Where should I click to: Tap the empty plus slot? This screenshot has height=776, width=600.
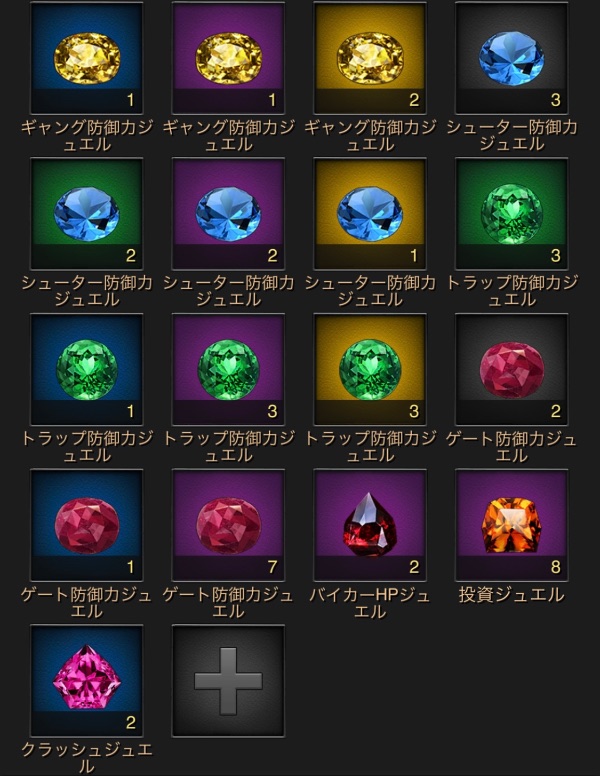(228, 680)
